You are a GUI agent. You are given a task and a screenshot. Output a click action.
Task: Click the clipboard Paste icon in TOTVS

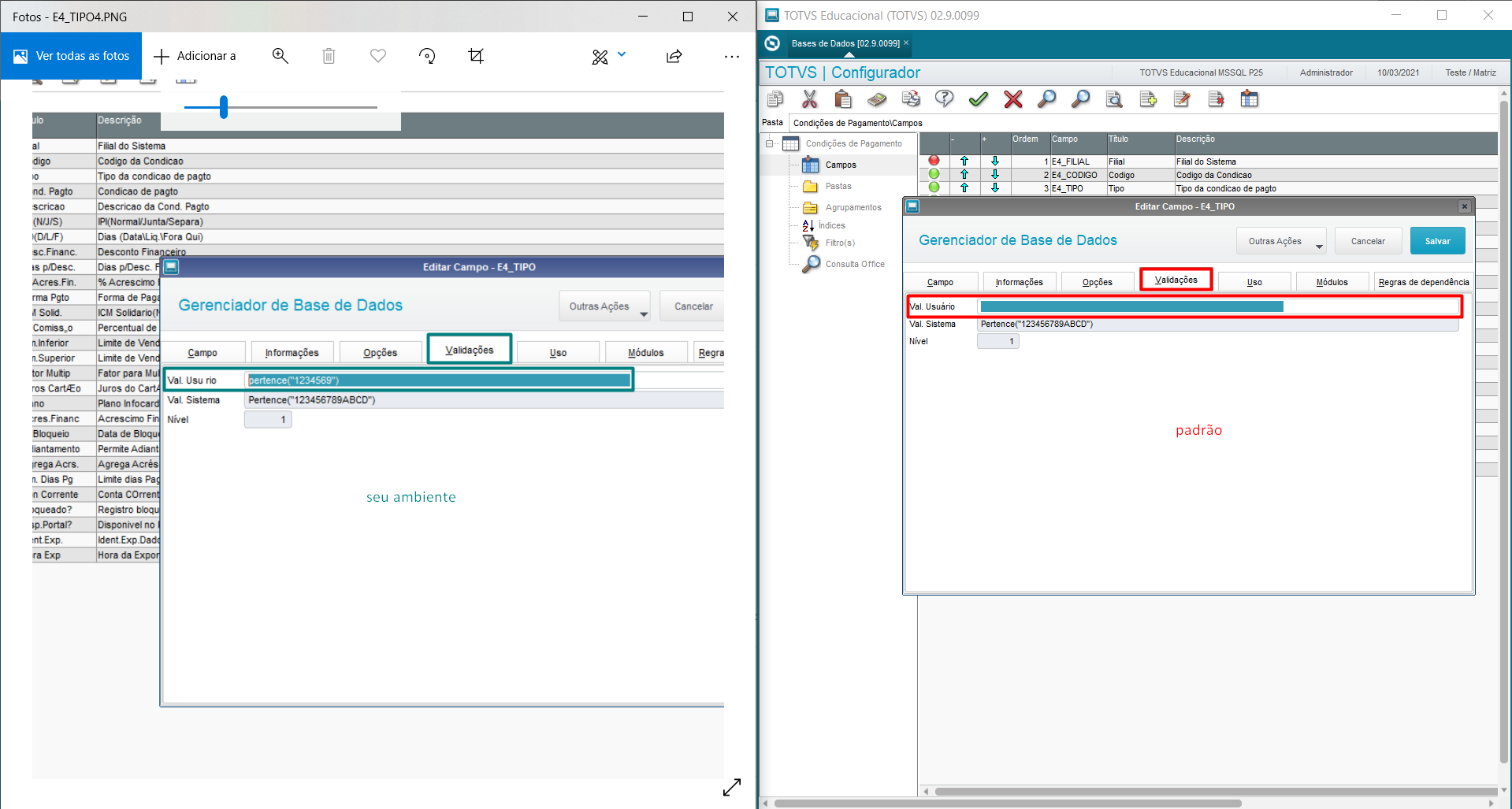843,98
